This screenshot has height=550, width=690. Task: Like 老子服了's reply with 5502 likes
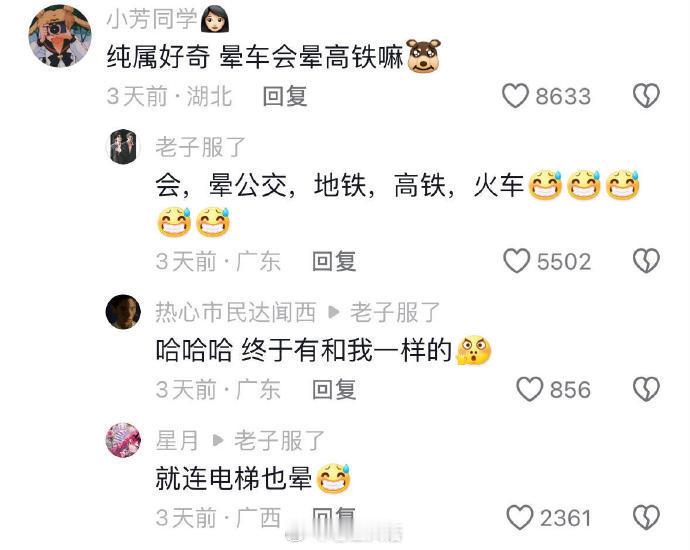pos(516,261)
